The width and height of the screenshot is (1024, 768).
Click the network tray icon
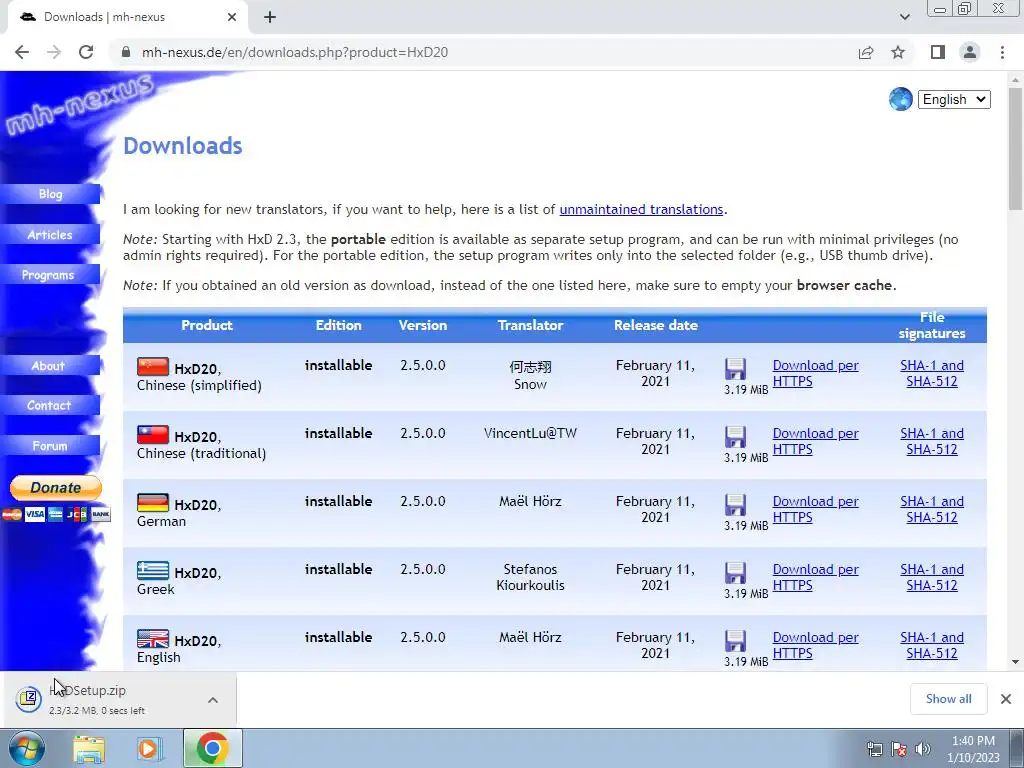(874, 749)
